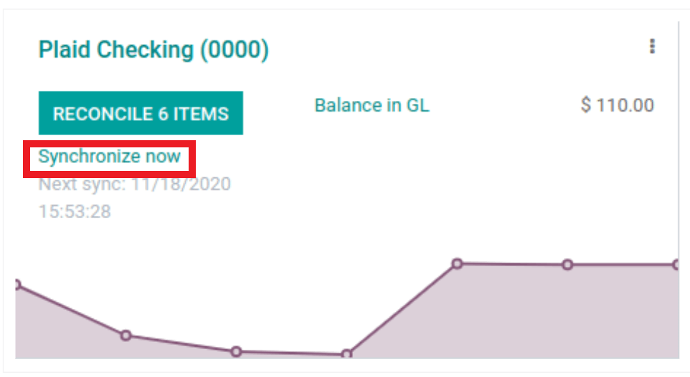690x377 pixels.
Task: Select the lowest data point before the rise
Action: 347,354
